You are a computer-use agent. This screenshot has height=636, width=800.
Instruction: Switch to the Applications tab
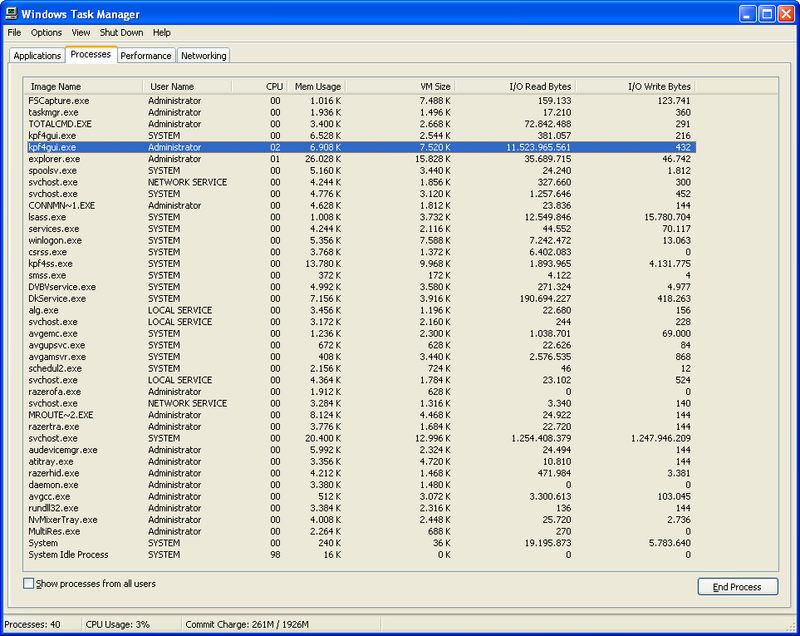[37, 56]
